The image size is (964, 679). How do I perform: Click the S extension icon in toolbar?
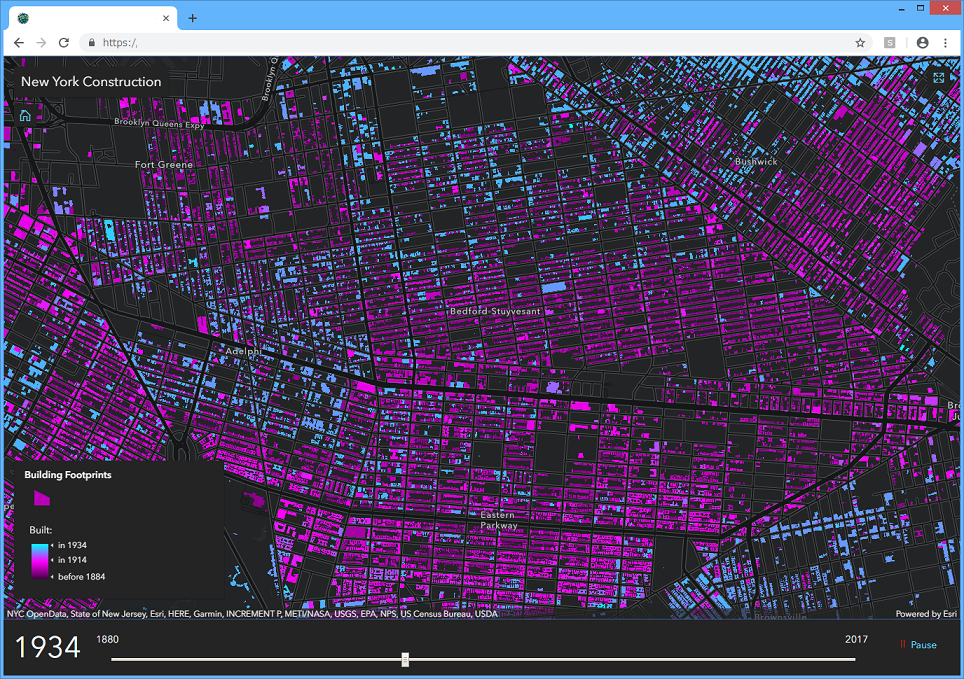pyautogui.click(x=889, y=43)
